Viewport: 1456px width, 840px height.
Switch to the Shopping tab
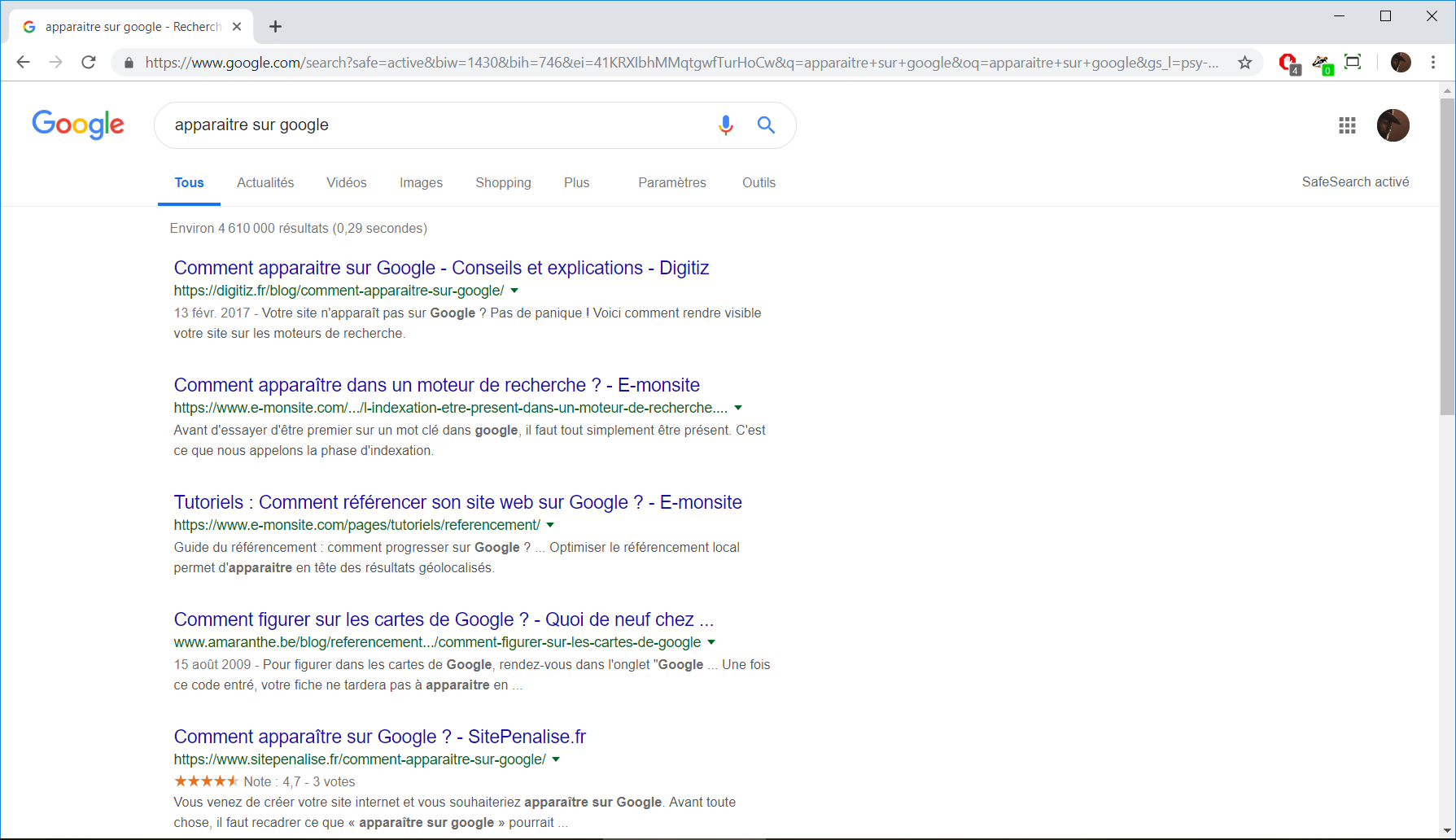[503, 182]
